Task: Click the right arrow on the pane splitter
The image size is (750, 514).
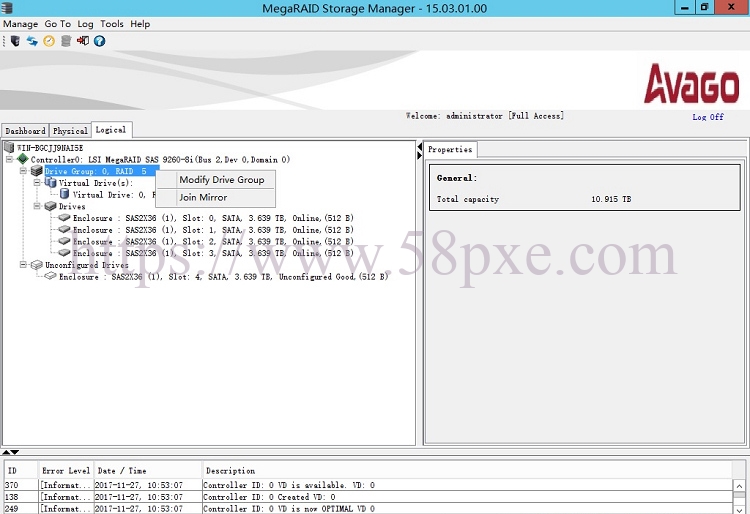Action: (x=419, y=155)
